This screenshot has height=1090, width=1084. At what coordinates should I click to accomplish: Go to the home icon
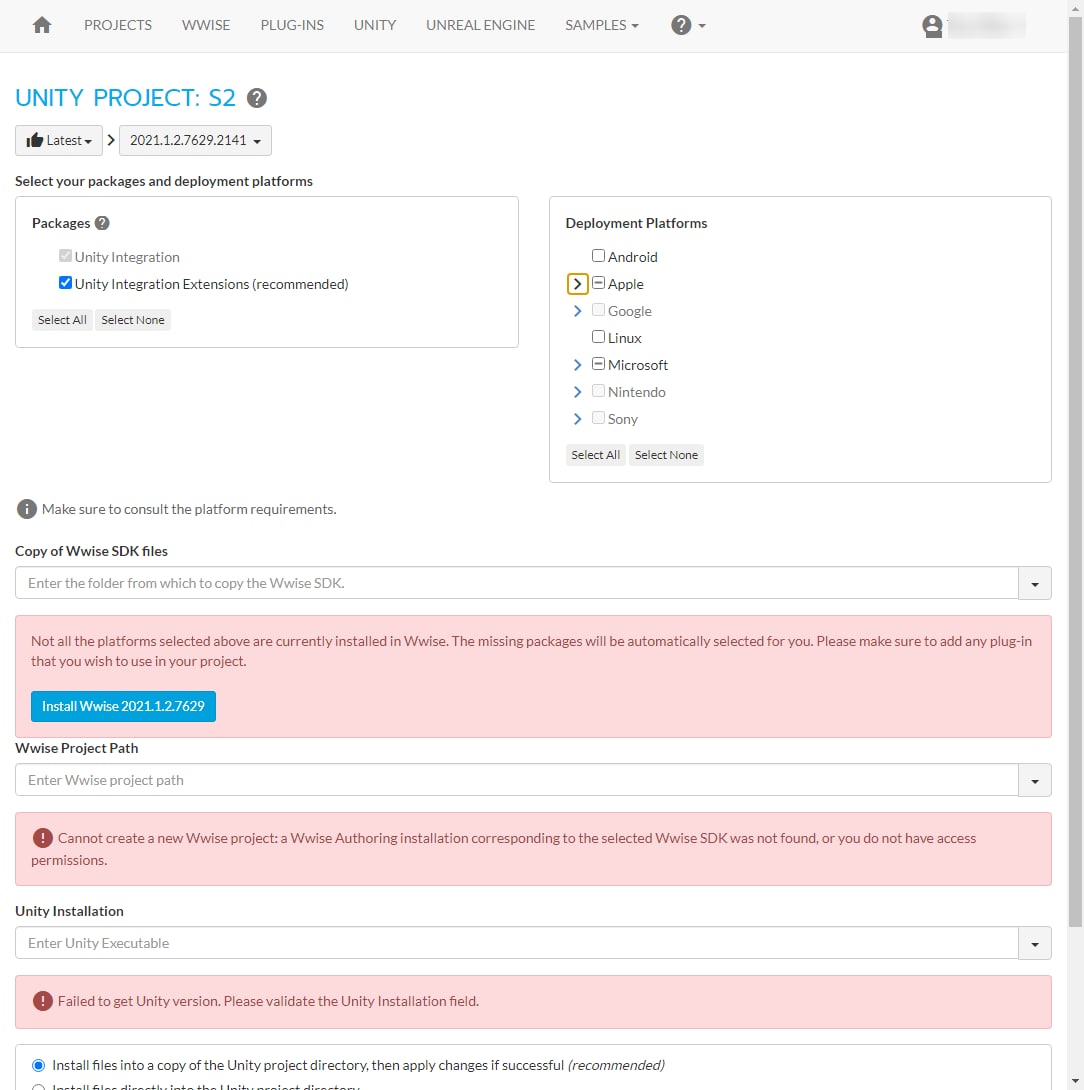coord(42,25)
